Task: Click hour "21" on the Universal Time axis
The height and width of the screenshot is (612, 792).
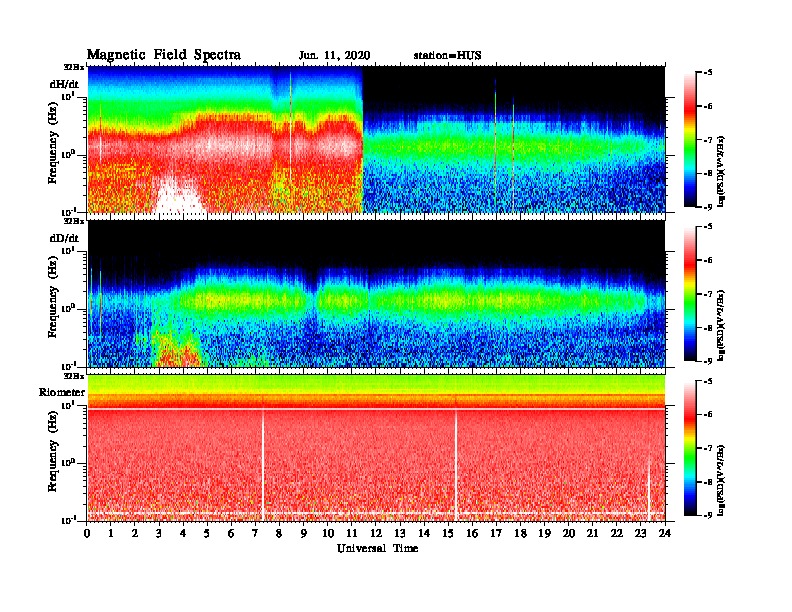Action: (593, 534)
